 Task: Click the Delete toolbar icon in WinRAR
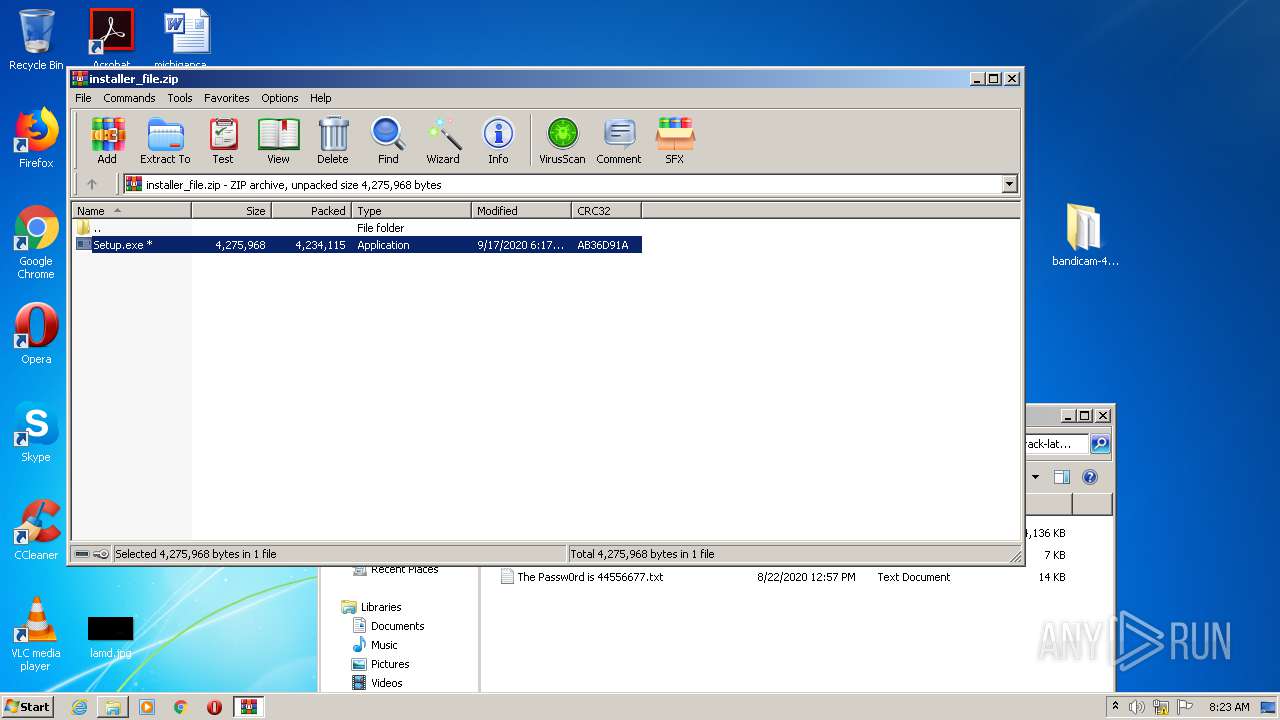click(x=333, y=141)
